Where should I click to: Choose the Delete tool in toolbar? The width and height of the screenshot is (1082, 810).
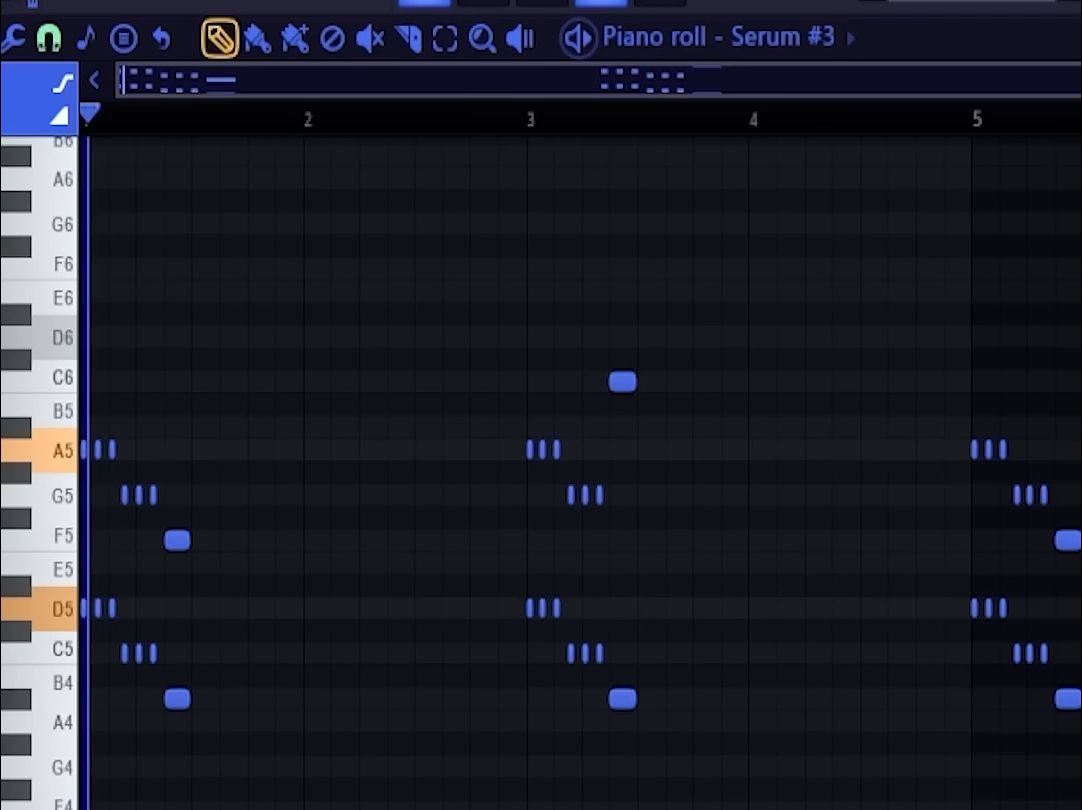click(x=332, y=39)
